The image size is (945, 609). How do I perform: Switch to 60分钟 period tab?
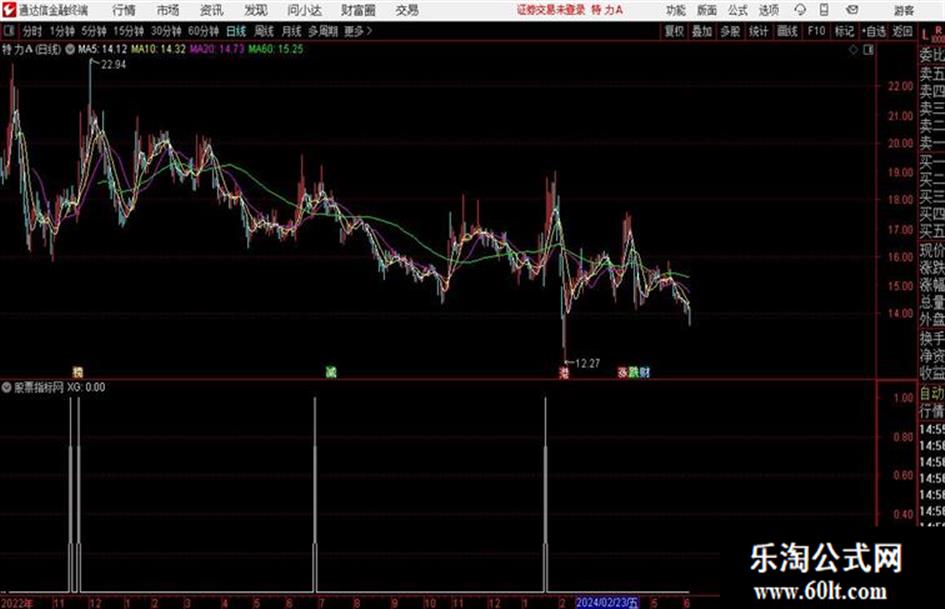(x=204, y=31)
